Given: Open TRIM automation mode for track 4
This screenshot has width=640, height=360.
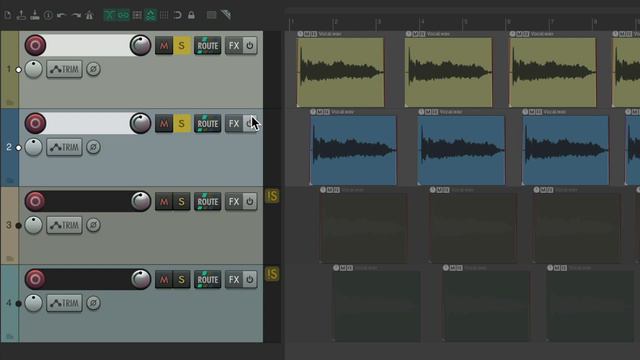Looking at the screenshot, I should click(x=64, y=303).
